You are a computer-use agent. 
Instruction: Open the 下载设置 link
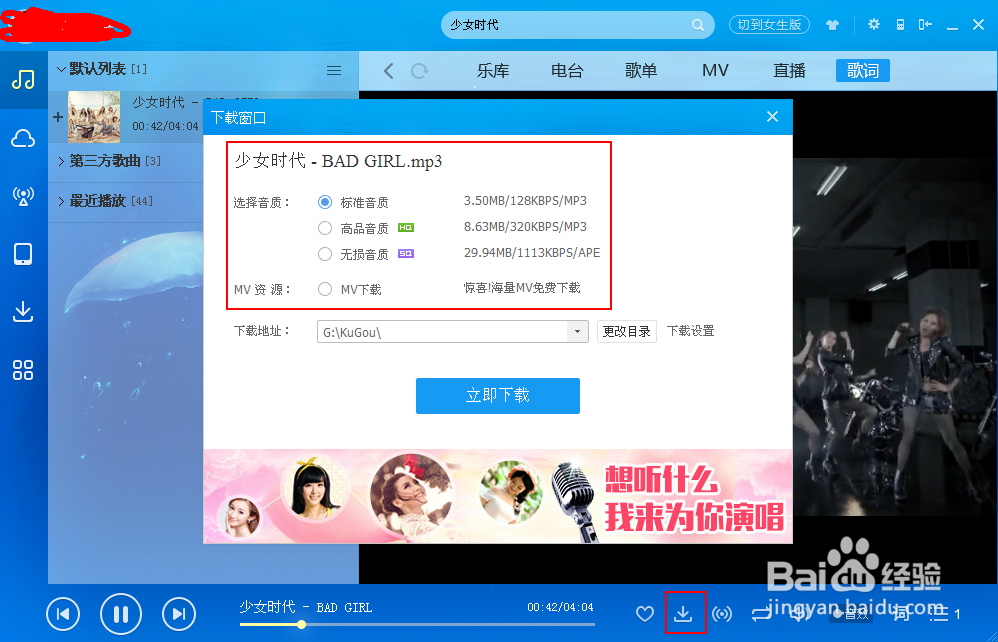tap(691, 331)
